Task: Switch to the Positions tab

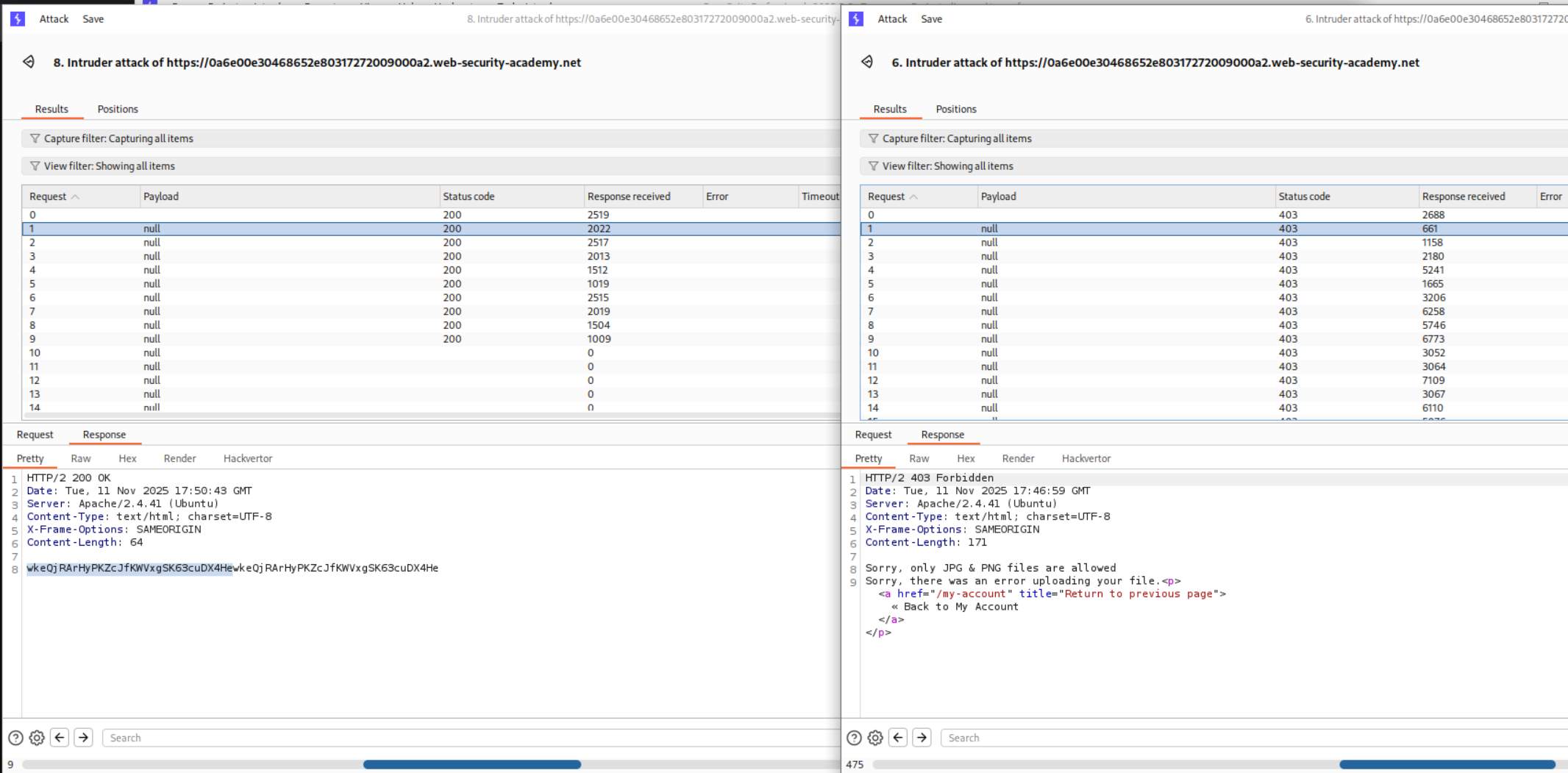Action: pyautogui.click(x=118, y=108)
